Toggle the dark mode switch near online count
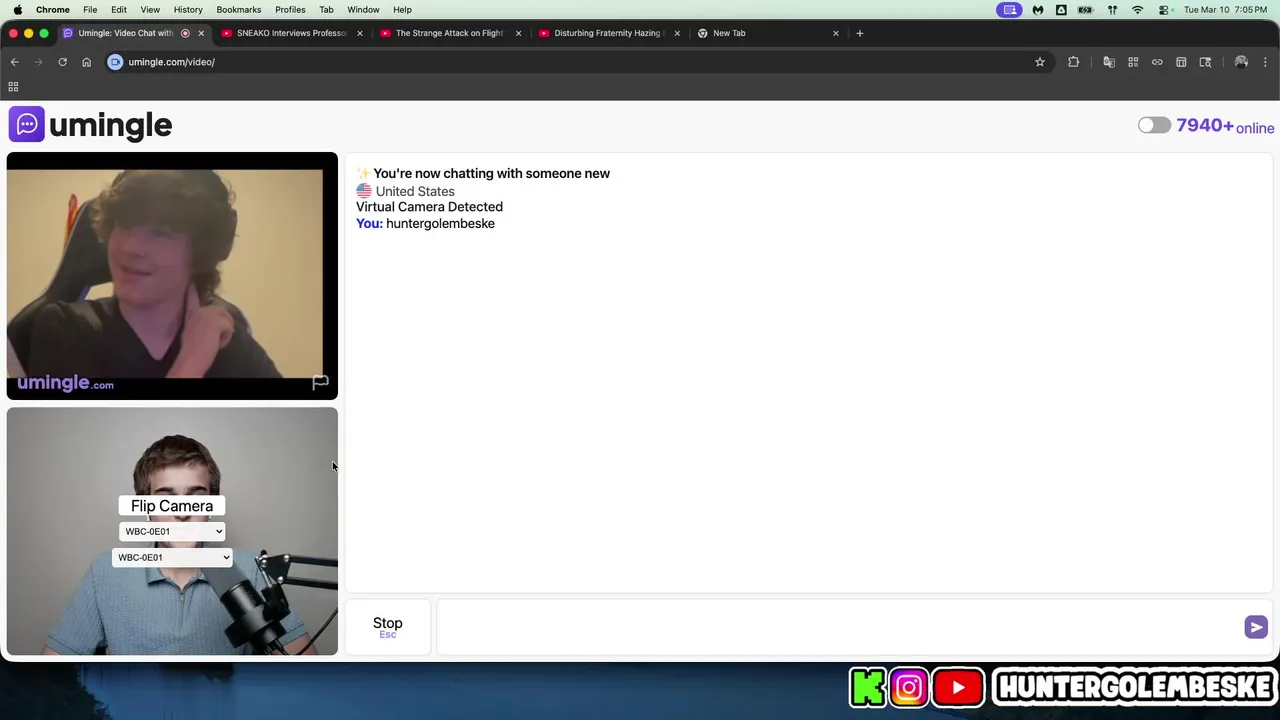 [x=1154, y=125]
